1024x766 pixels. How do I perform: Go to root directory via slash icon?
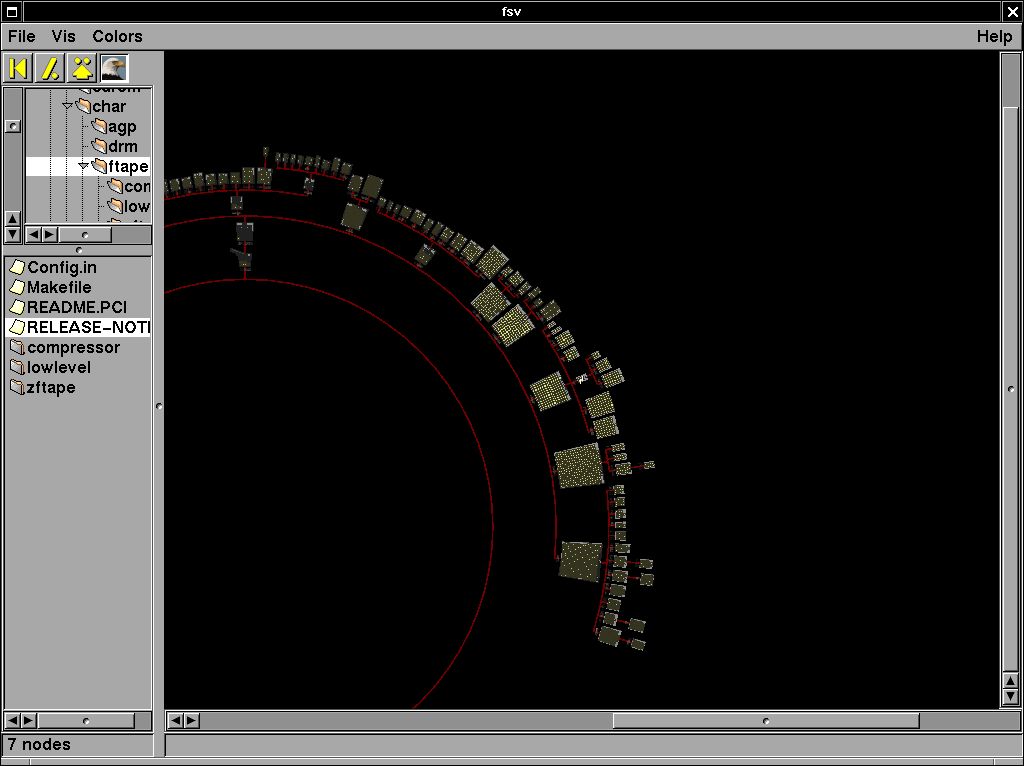pos(50,68)
